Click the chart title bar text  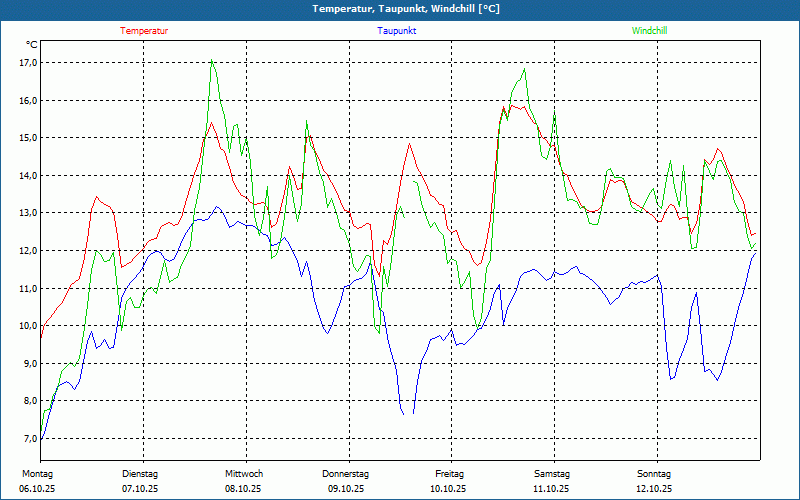(x=406, y=9)
